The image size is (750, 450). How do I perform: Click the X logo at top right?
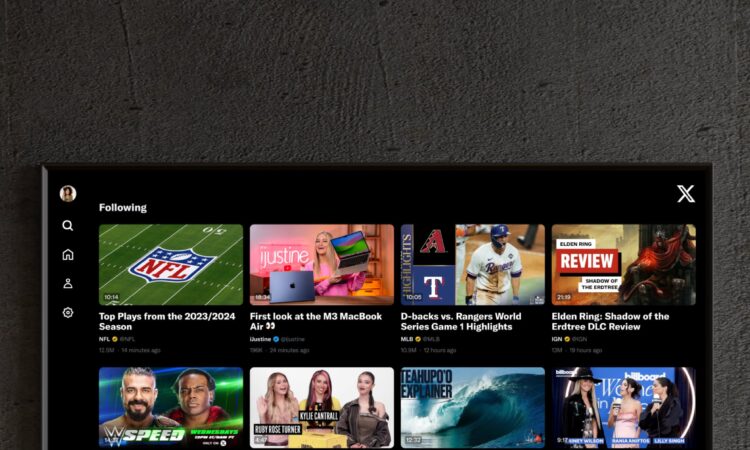click(686, 194)
